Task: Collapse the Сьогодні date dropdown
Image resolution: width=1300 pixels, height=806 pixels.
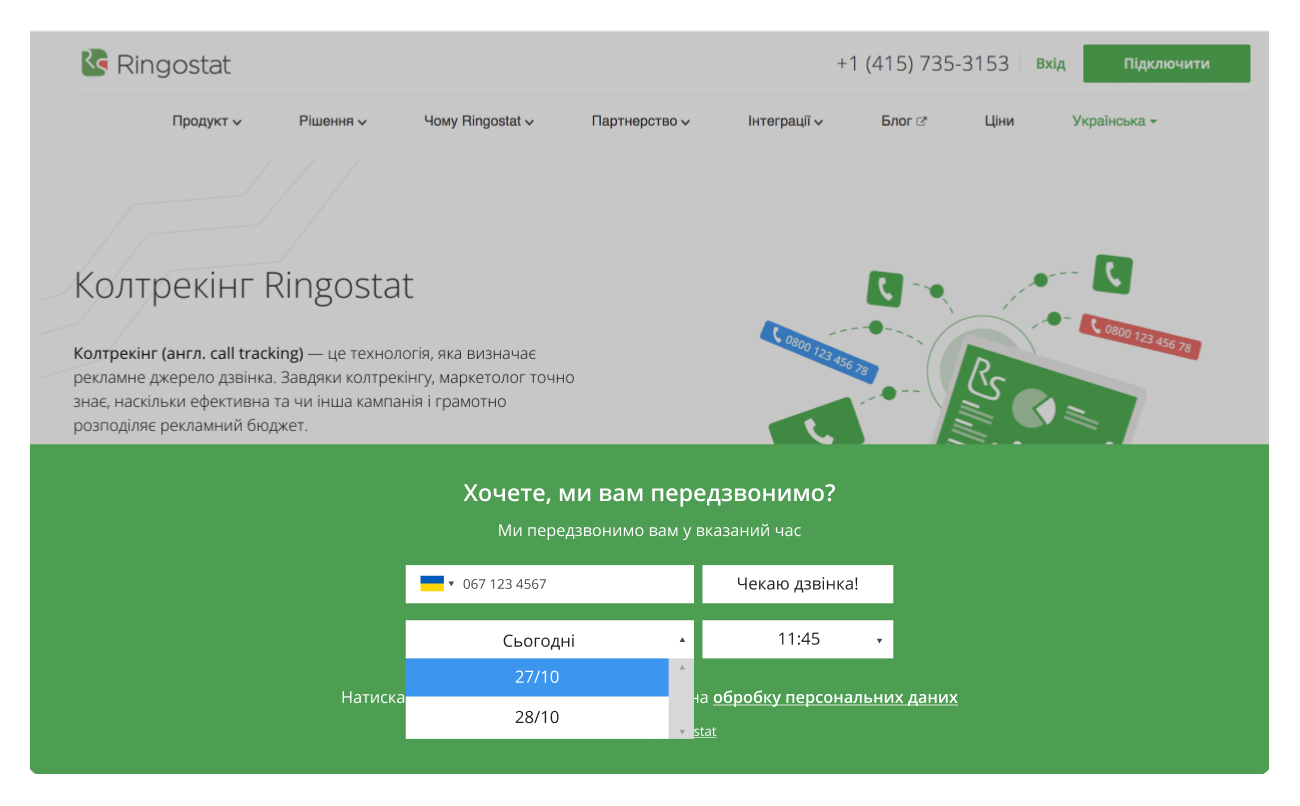Action: [x=549, y=640]
